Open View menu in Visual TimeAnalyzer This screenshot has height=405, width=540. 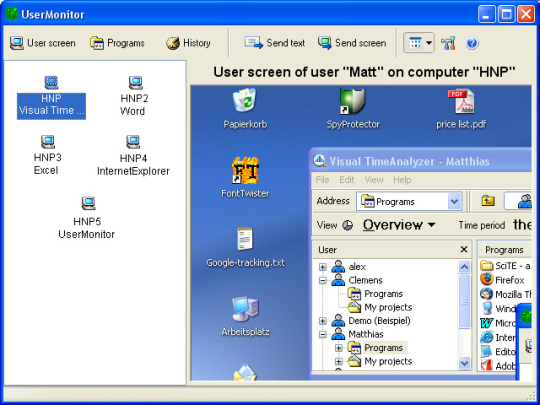click(374, 180)
